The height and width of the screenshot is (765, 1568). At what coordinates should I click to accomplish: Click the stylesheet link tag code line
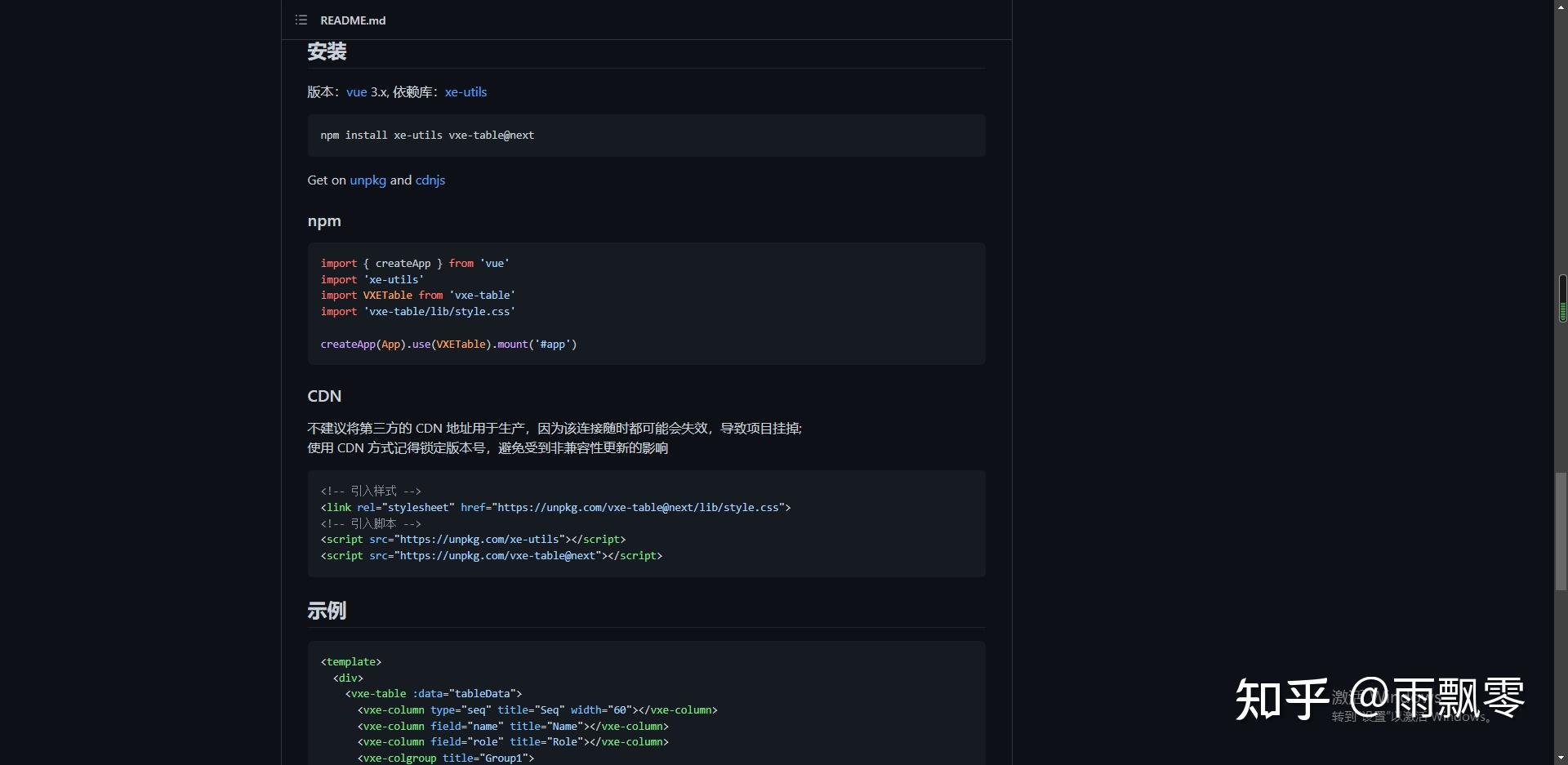[555, 508]
